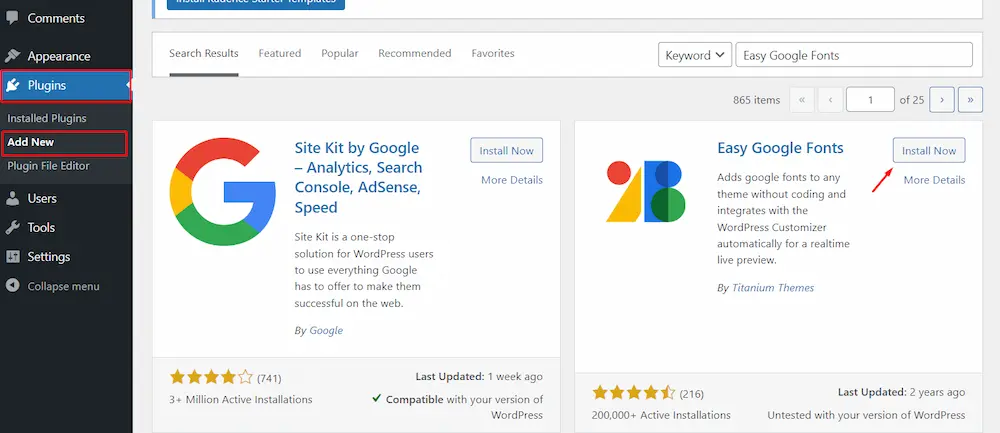Click 200,000+ Active Installations text
This screenshot has height=433, width=1000.
click(661, 415)
